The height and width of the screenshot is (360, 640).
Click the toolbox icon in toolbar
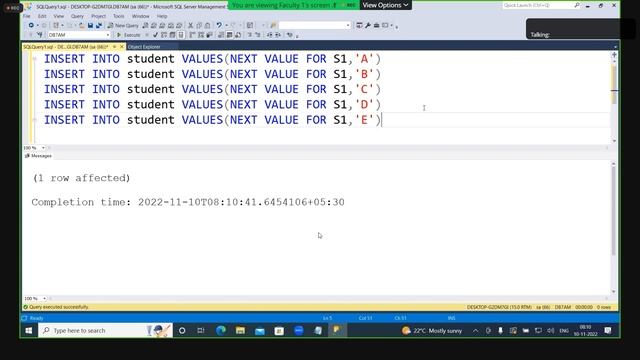tap(376, 25)
